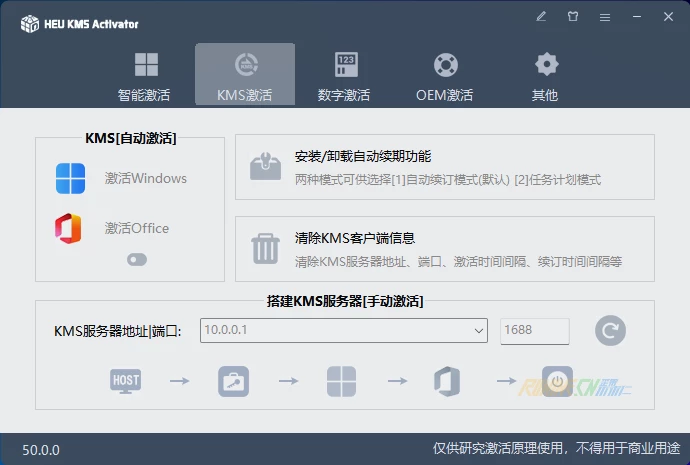This screenshot has height=465, width=690.
Task: Click the gray Windows logo step icon
Action: tap(341, 381)
